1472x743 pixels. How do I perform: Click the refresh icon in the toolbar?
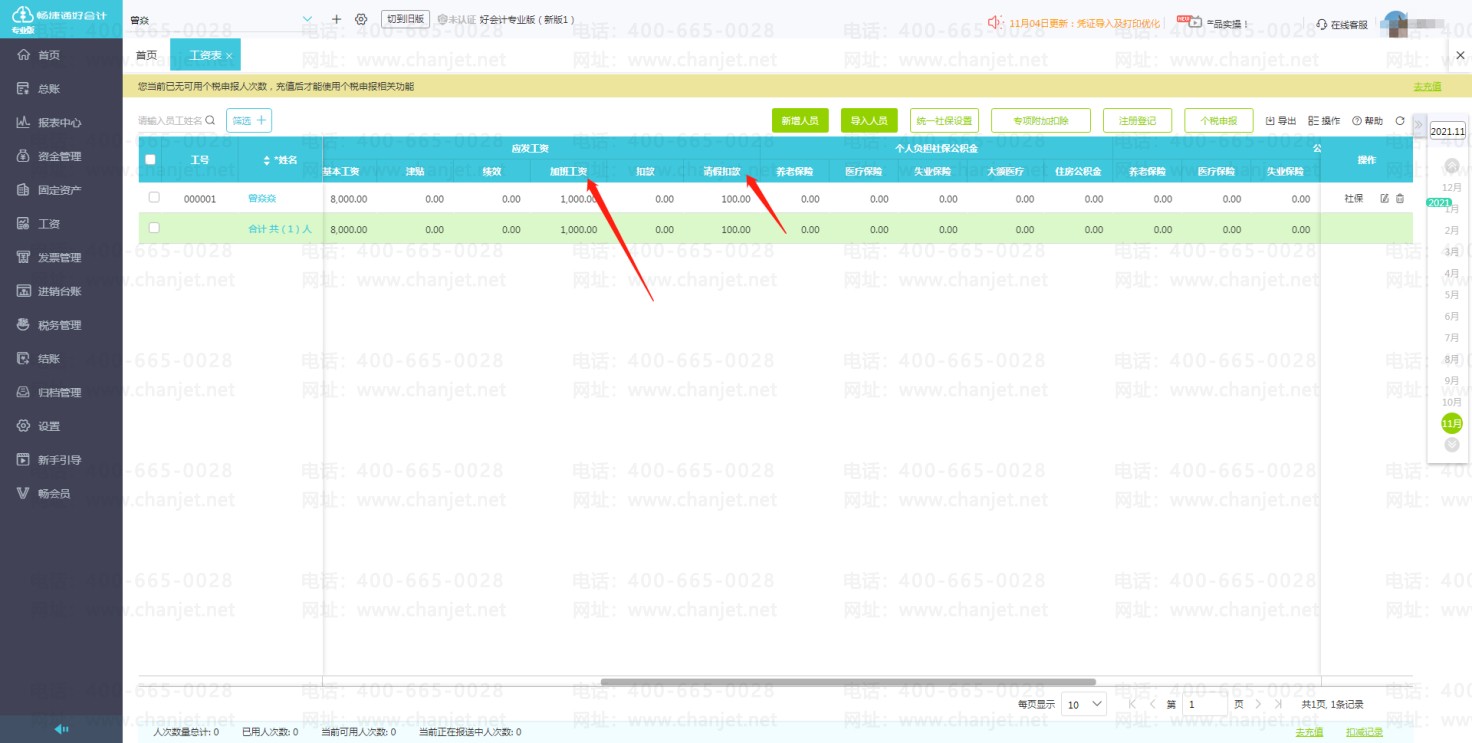1400,121
